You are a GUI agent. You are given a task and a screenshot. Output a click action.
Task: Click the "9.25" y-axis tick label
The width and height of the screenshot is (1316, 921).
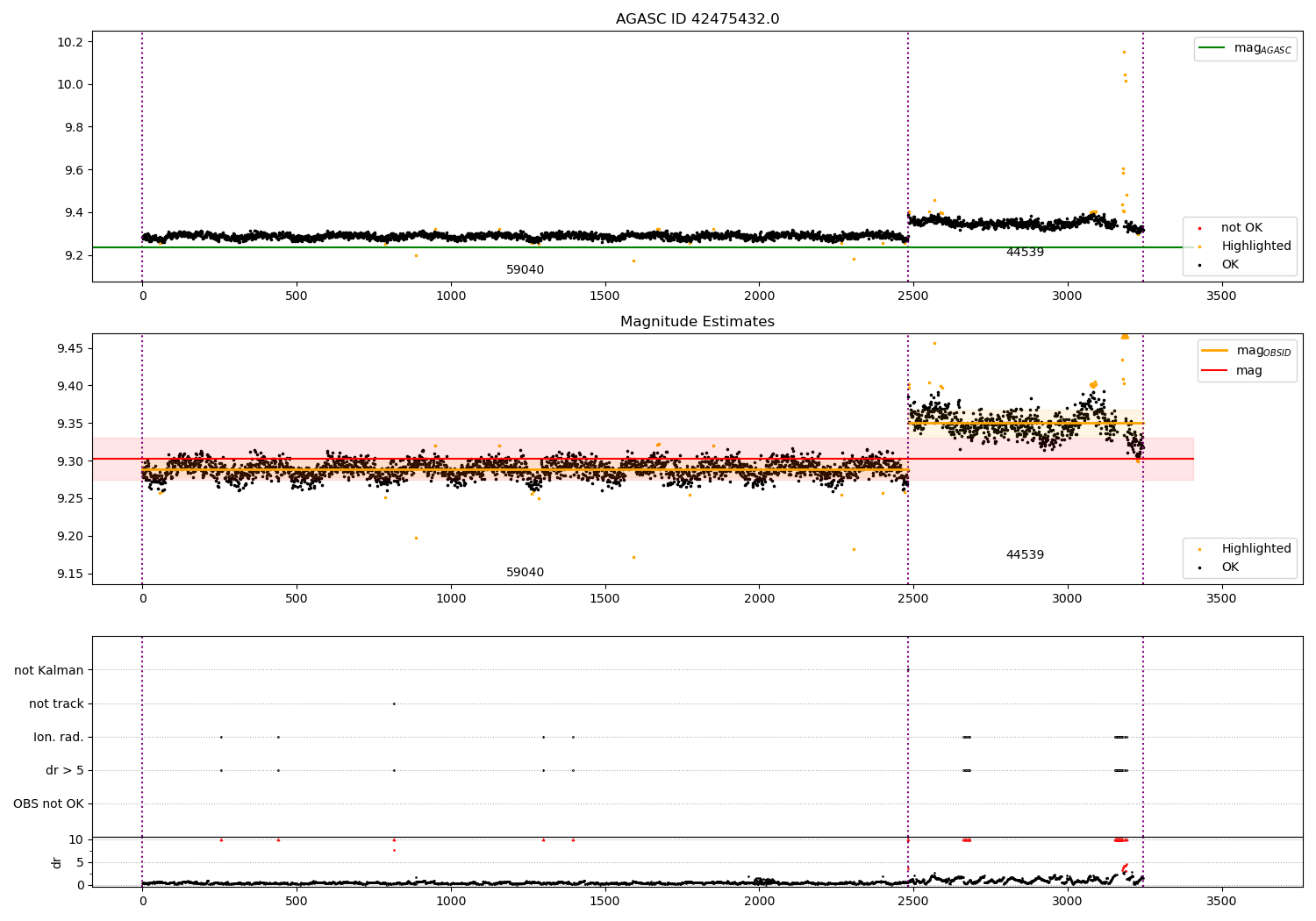point(70,499)
